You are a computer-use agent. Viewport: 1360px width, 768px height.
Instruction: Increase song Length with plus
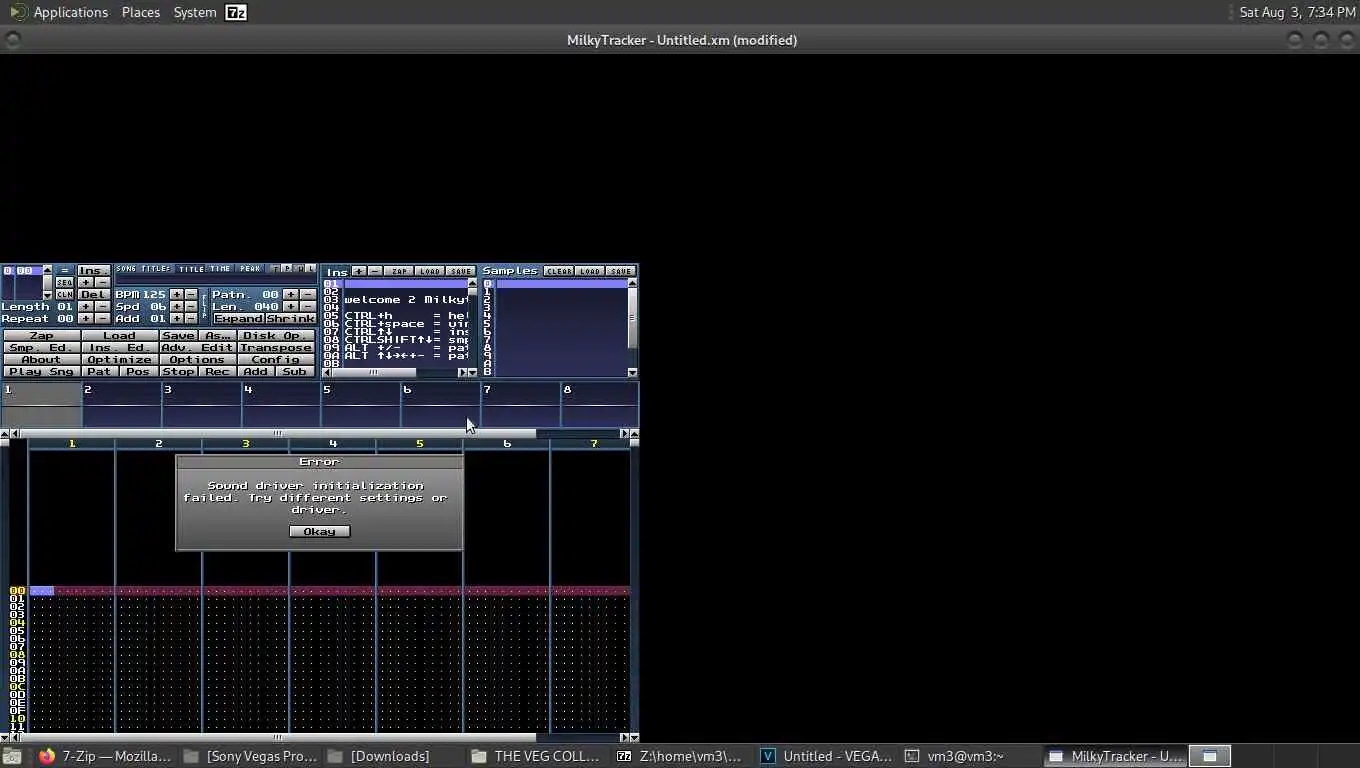[x=86, y=307]
